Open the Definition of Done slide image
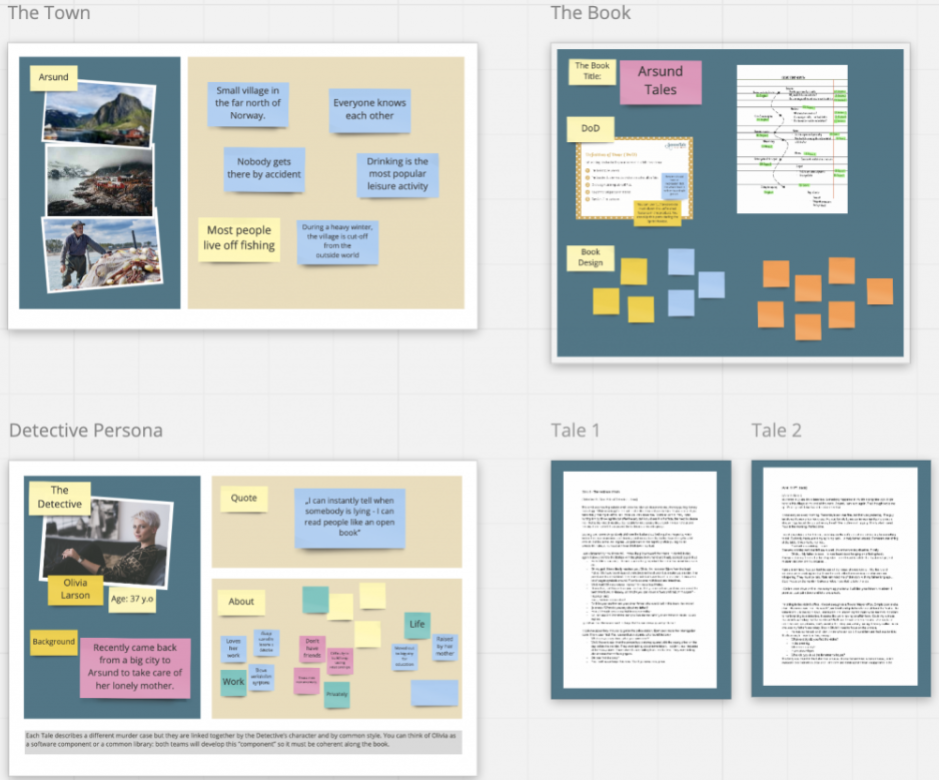Image resolution: width=939 pixels, height=780 pixels. point(623,177)
